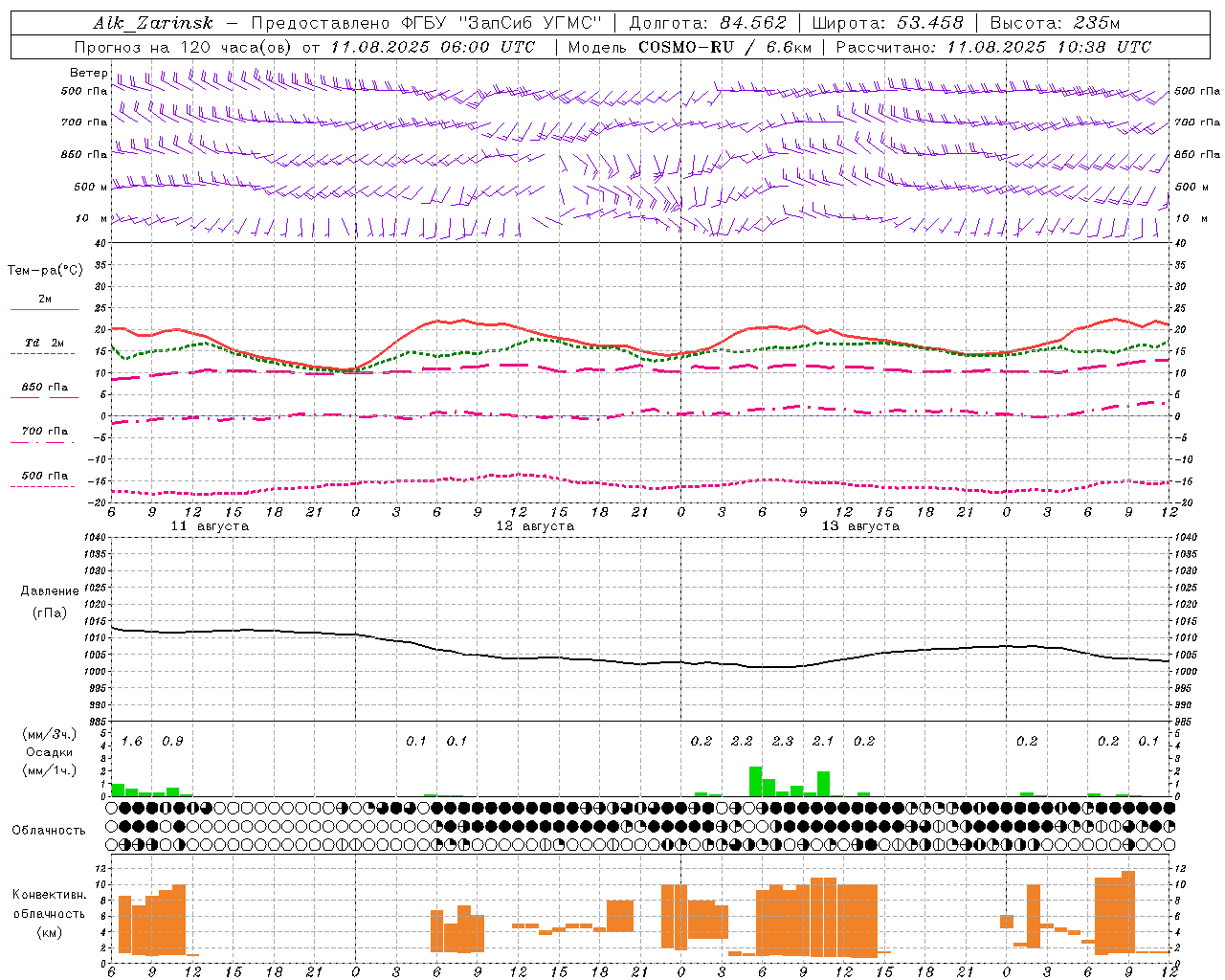Screen dimensions: 1225x980
Task: Click the Облачность cloud cover label
Action: (x=49, y=830)
